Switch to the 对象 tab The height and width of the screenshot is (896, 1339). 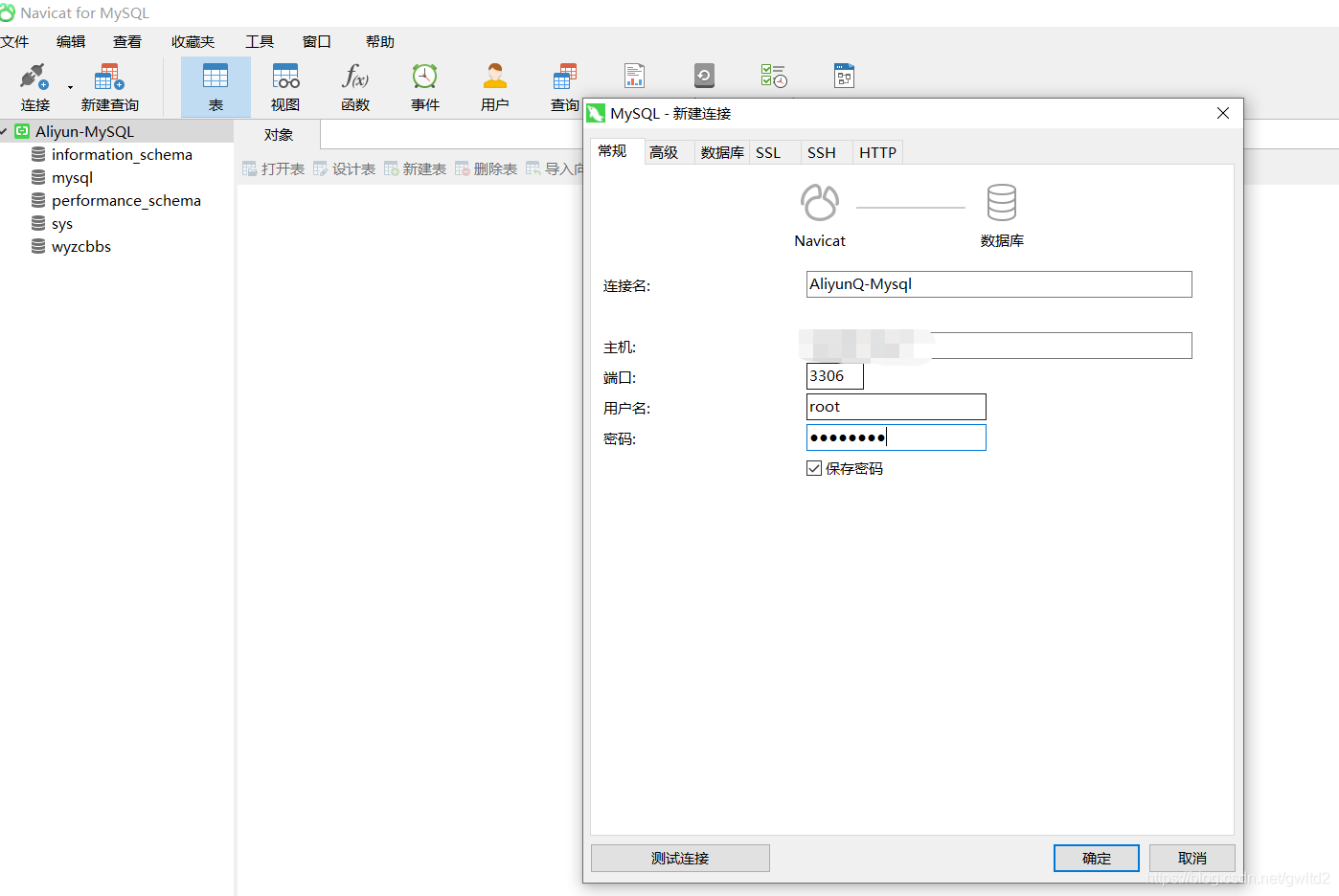279,135
